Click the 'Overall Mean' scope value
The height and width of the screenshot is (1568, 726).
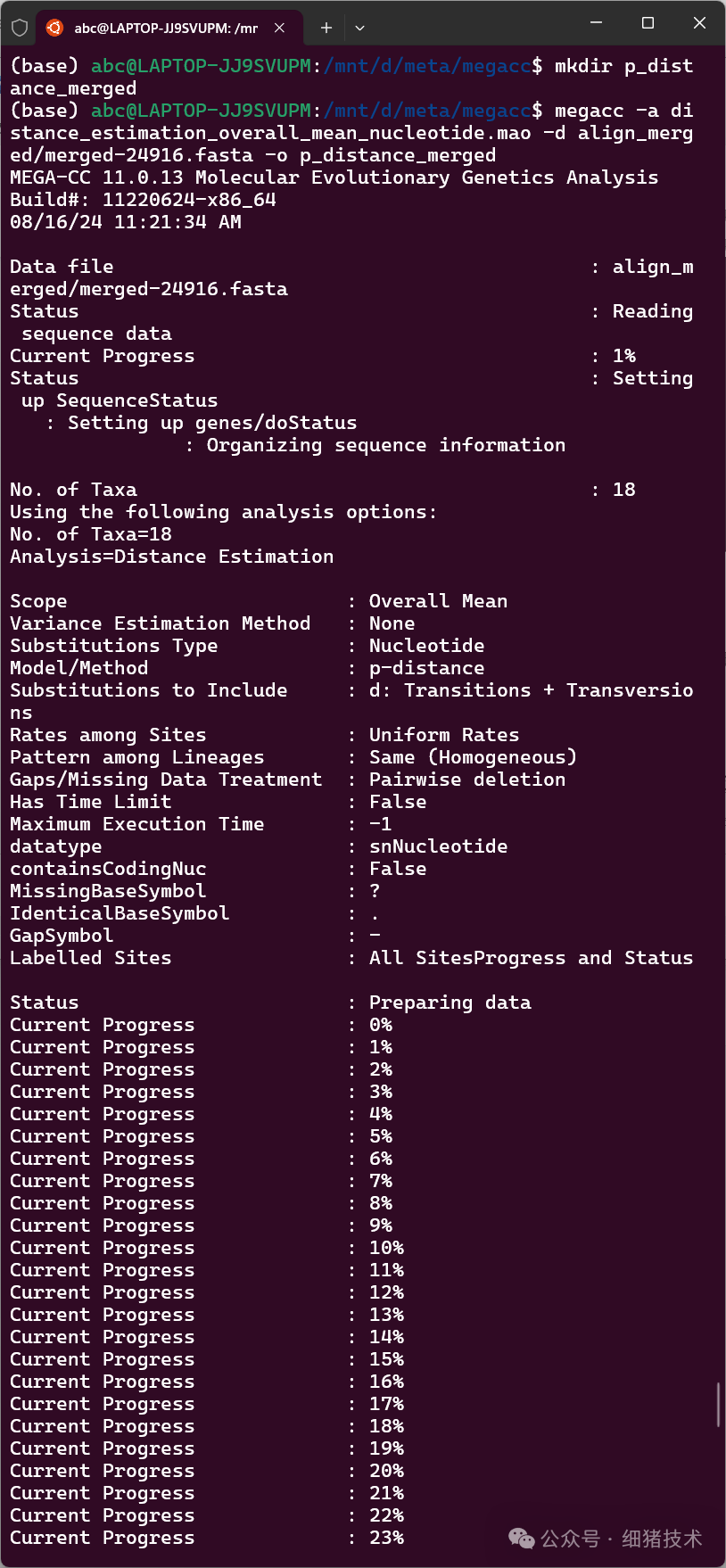tap(438, 601)
